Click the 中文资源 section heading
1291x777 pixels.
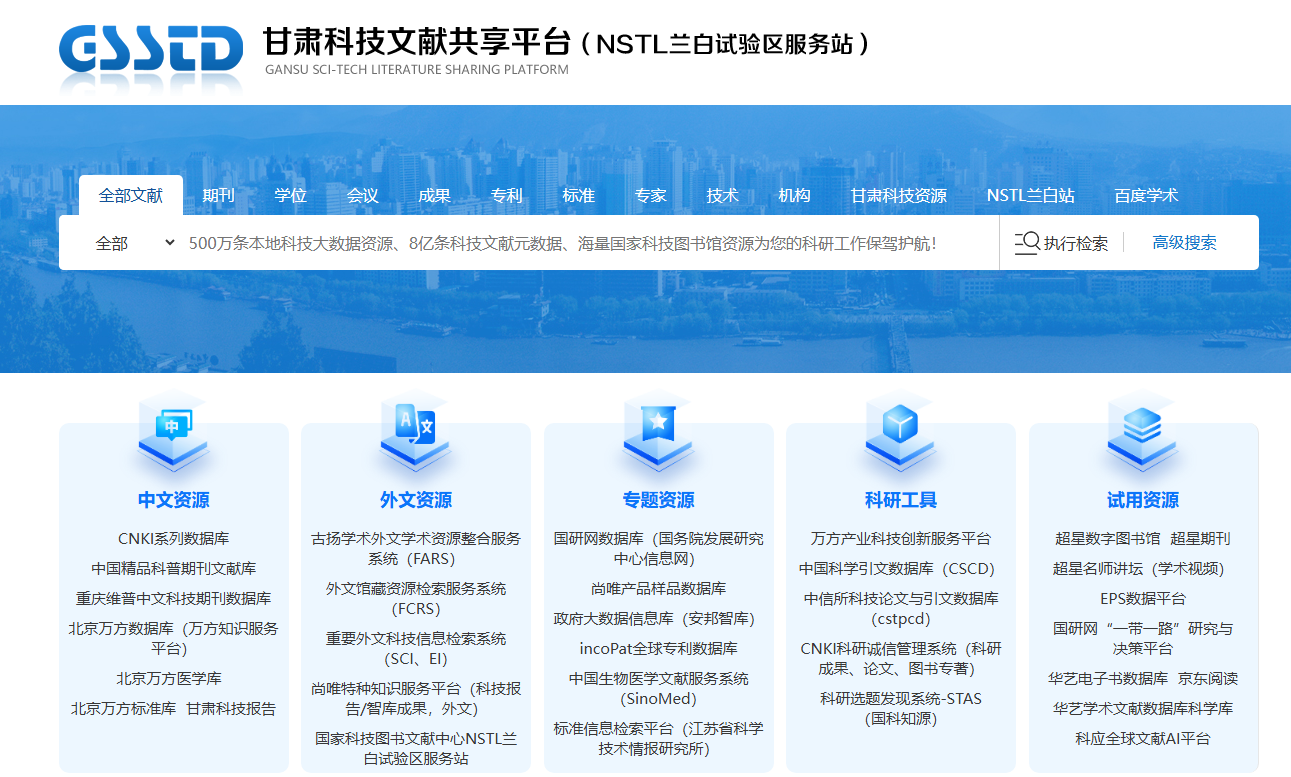[173, 500]
